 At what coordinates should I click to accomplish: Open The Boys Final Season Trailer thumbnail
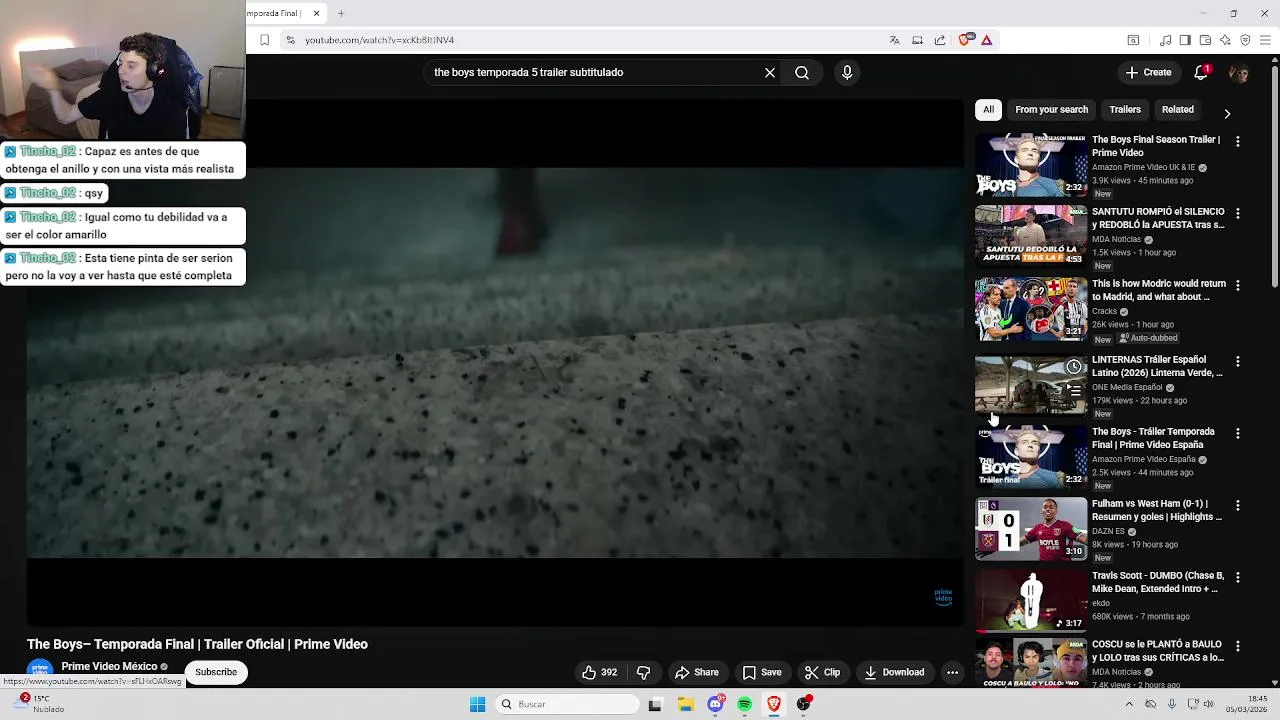pos(1031,165)
